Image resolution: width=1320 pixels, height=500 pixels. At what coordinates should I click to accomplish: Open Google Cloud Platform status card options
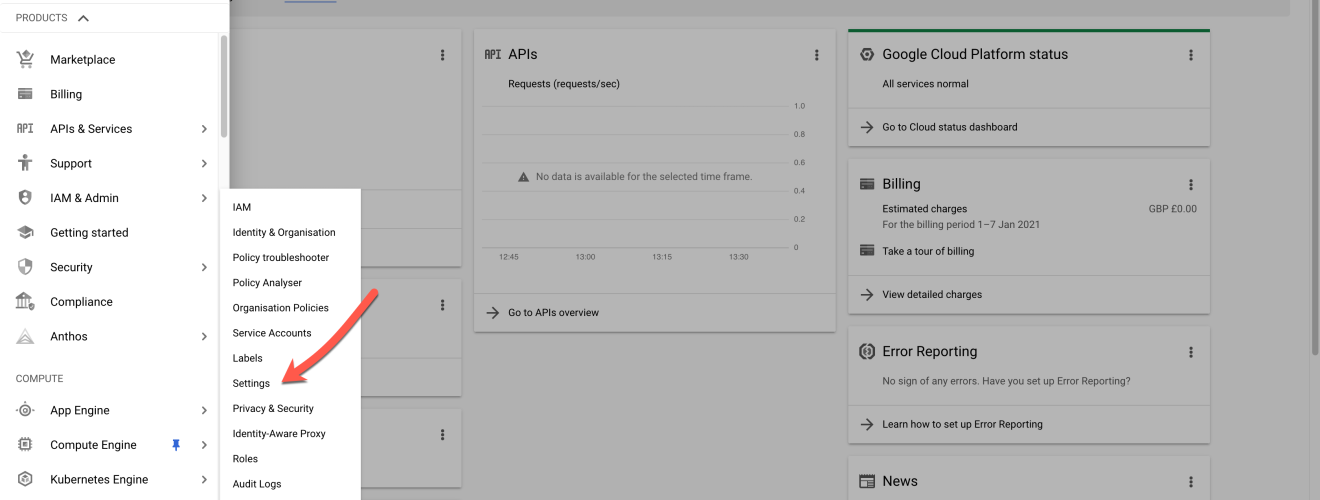1191,55
